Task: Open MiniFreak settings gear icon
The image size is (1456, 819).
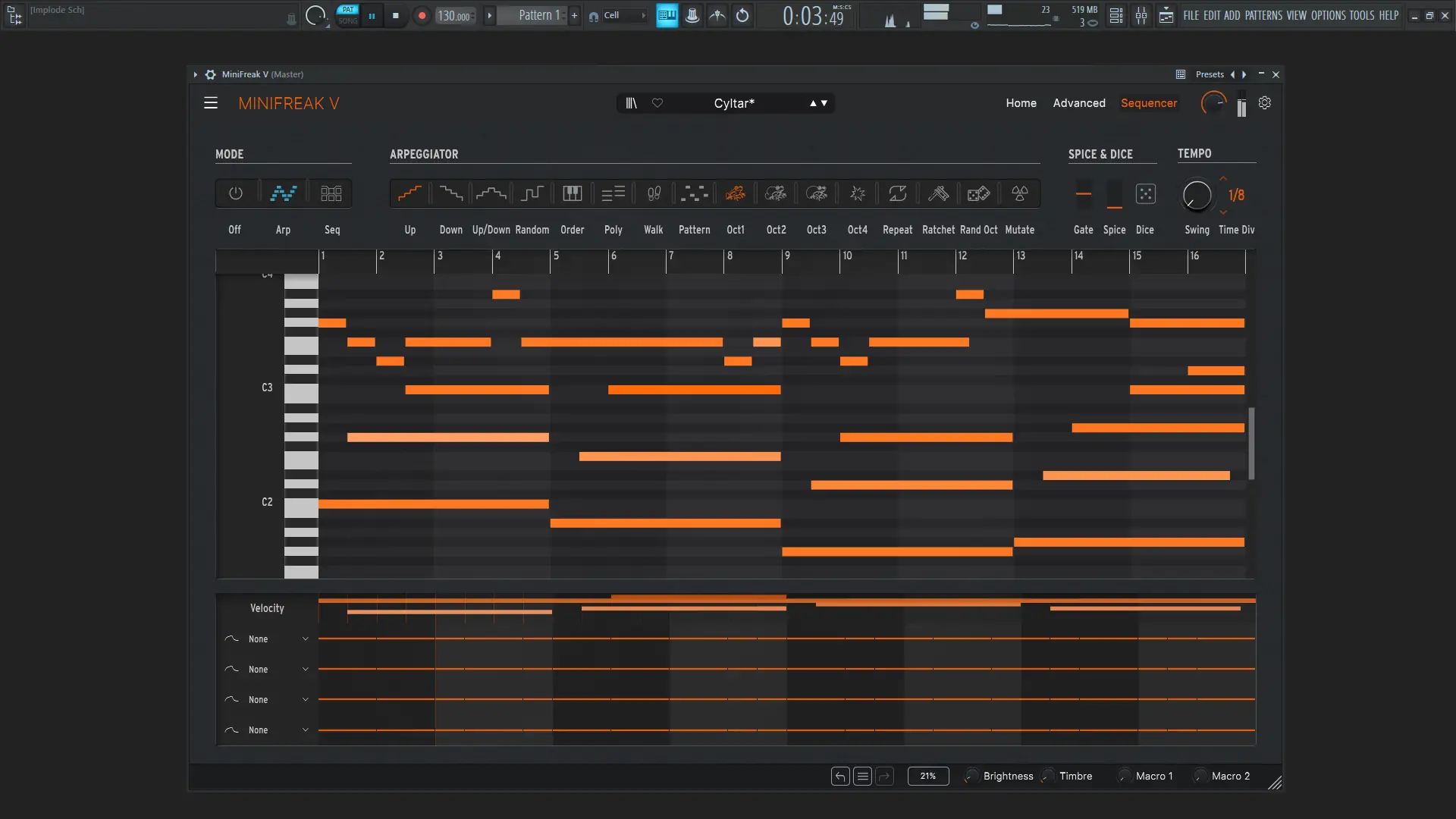Action: tap(1265, 103)
